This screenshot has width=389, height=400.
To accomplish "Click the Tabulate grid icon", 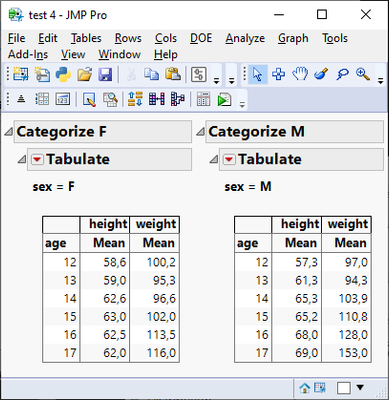I will pyautogui.click(x=203, y=99).
